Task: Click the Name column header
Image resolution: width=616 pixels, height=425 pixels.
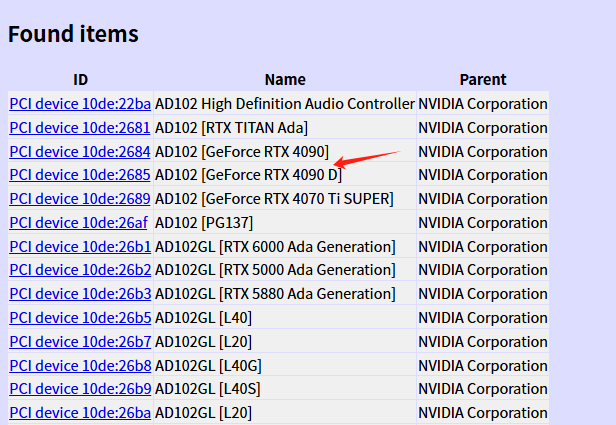Action: (285, 80)
